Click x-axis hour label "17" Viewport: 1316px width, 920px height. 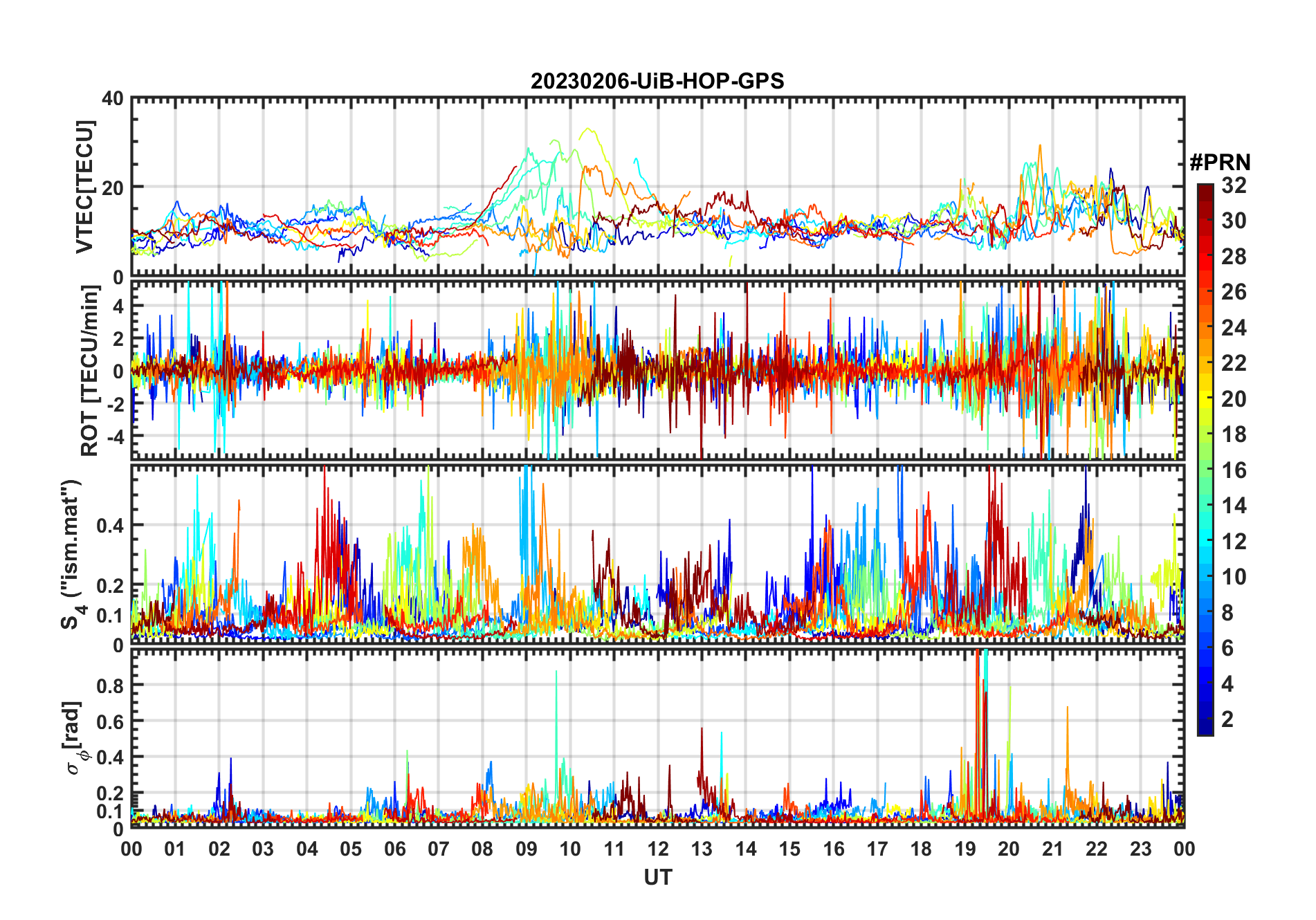877,849
